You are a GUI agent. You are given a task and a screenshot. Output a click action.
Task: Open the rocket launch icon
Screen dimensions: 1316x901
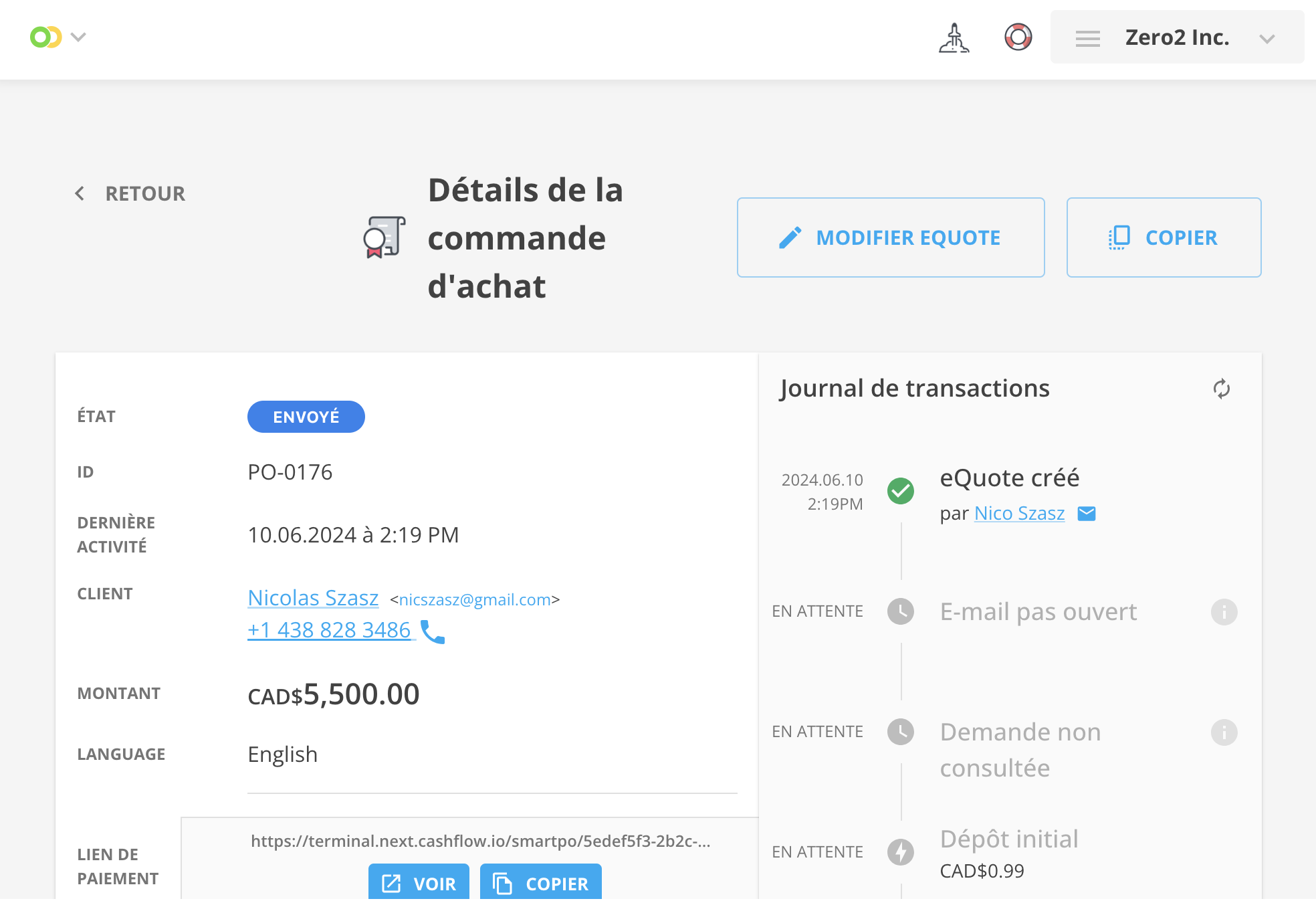[954, 37]
